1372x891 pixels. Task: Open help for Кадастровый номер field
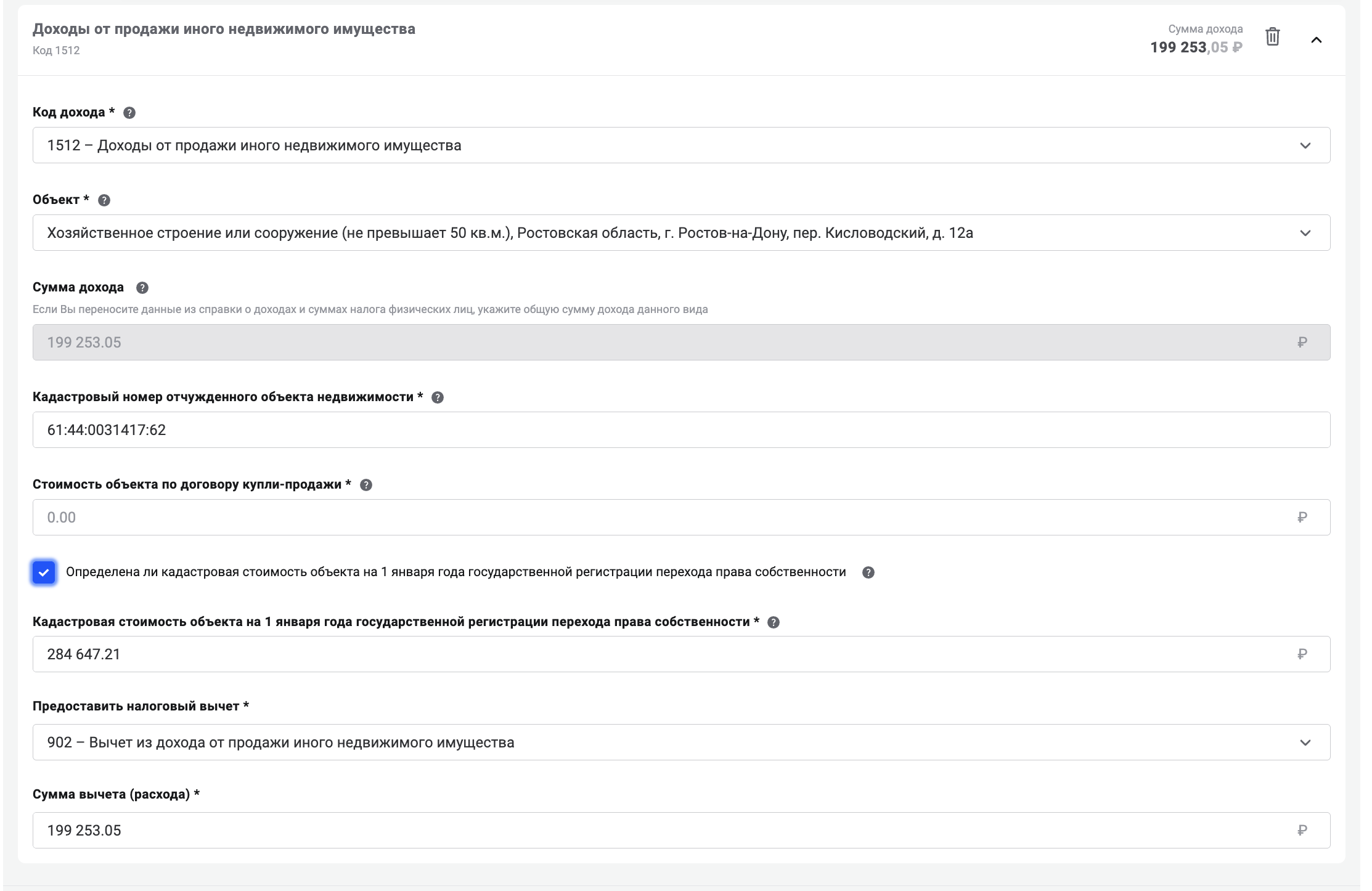click(438, 397)
